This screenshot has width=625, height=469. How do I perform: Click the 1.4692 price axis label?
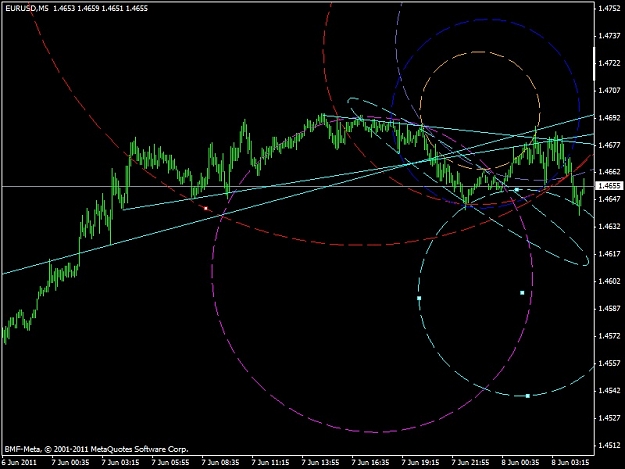[x=609, y=118]
